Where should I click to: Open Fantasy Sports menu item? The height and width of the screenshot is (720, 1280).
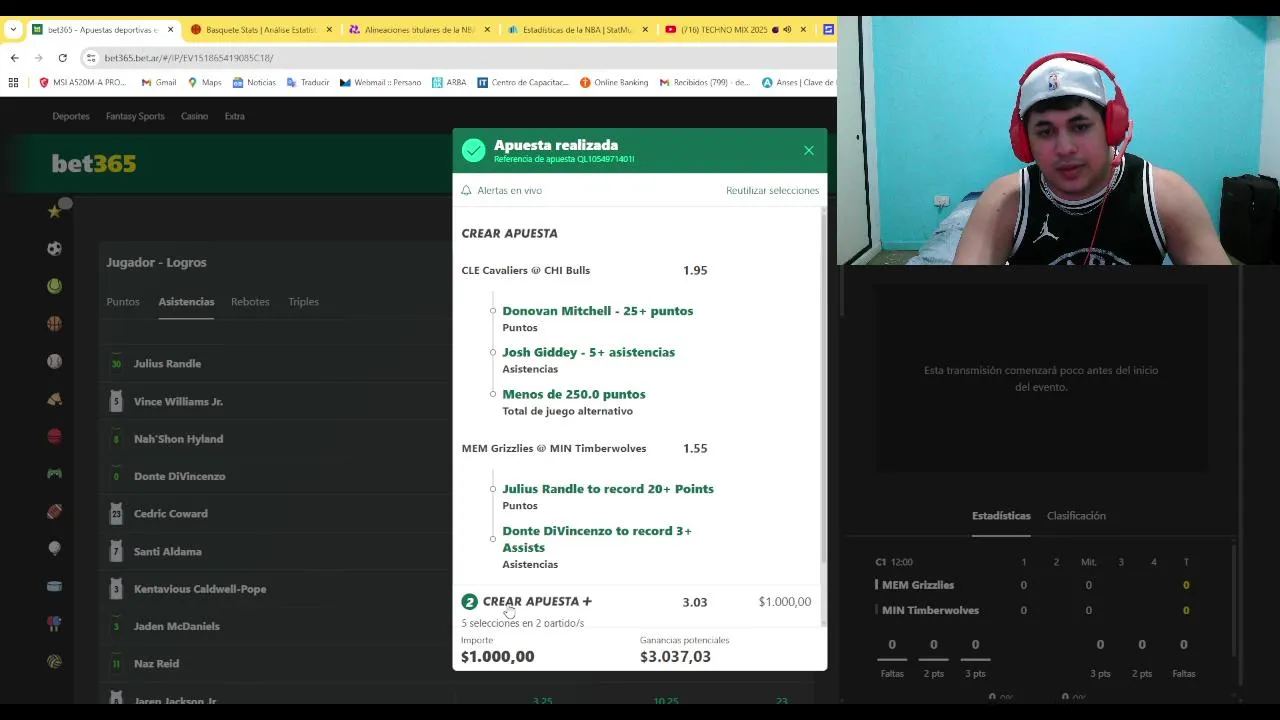point(135,116)
